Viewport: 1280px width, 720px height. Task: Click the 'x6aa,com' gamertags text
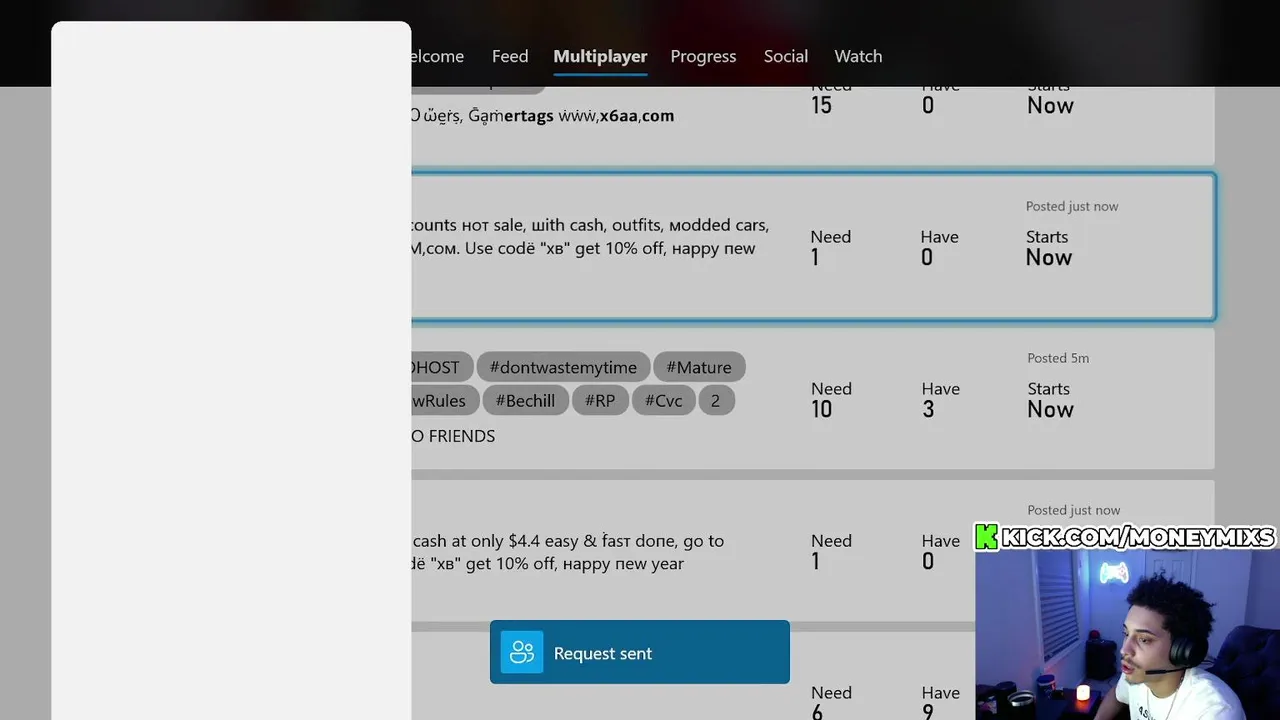(637, 115)
